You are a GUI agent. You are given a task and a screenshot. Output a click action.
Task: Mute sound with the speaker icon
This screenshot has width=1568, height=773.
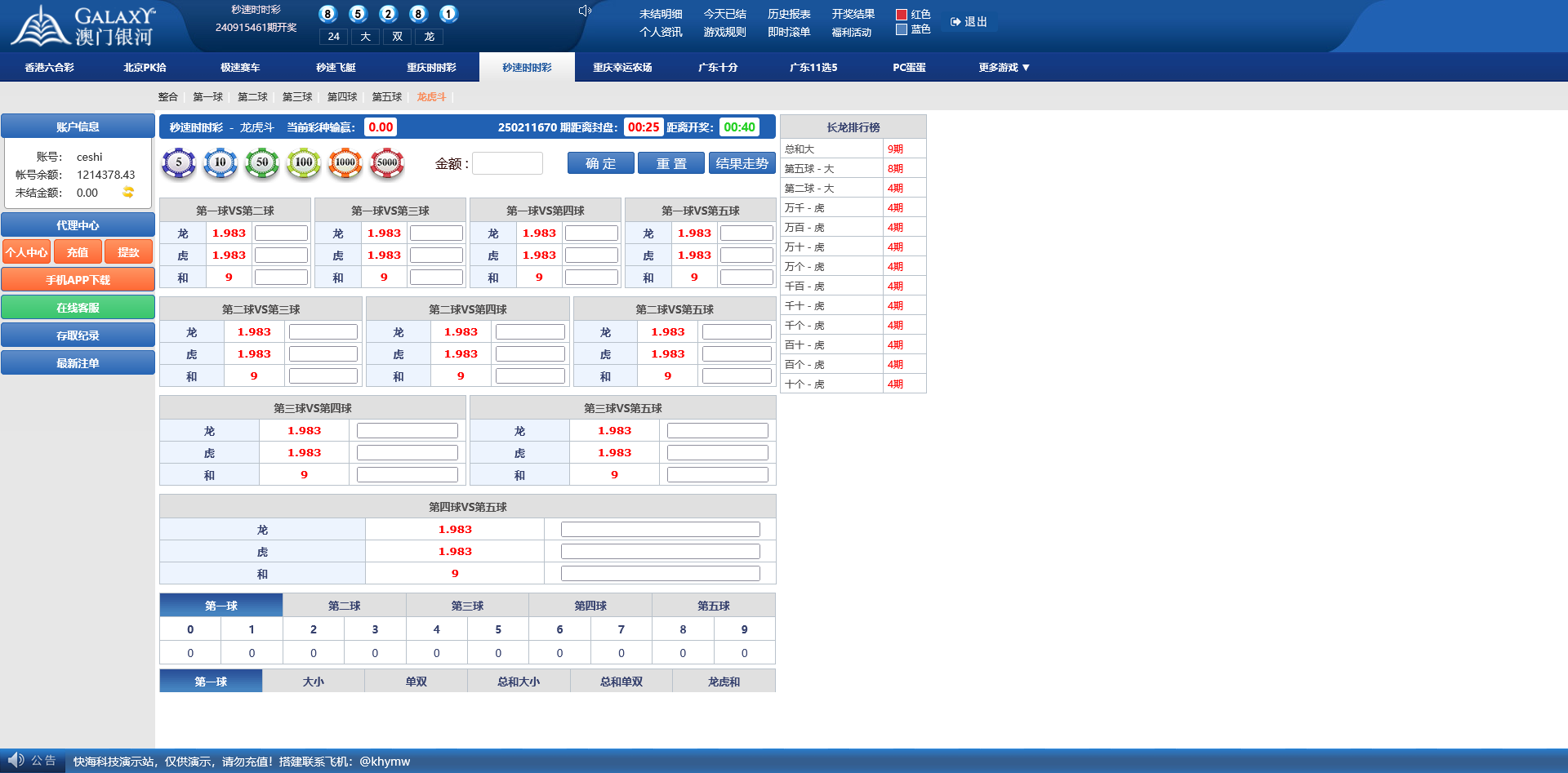(x=585, y=11)
